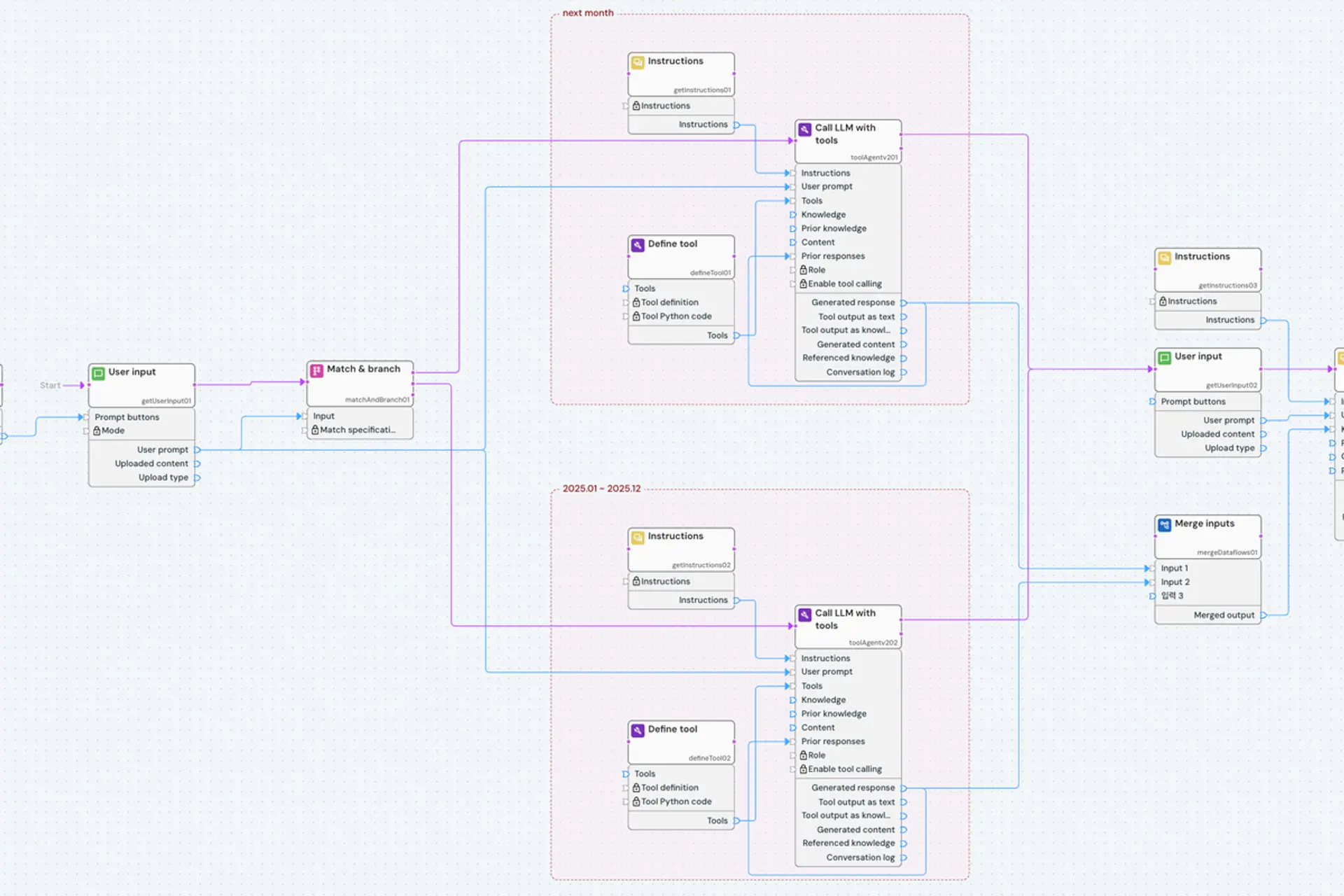Click the purple Define tool icon in defineTool01
The width and height of the screenshot is (1344, 896).
tap(638, 245)
